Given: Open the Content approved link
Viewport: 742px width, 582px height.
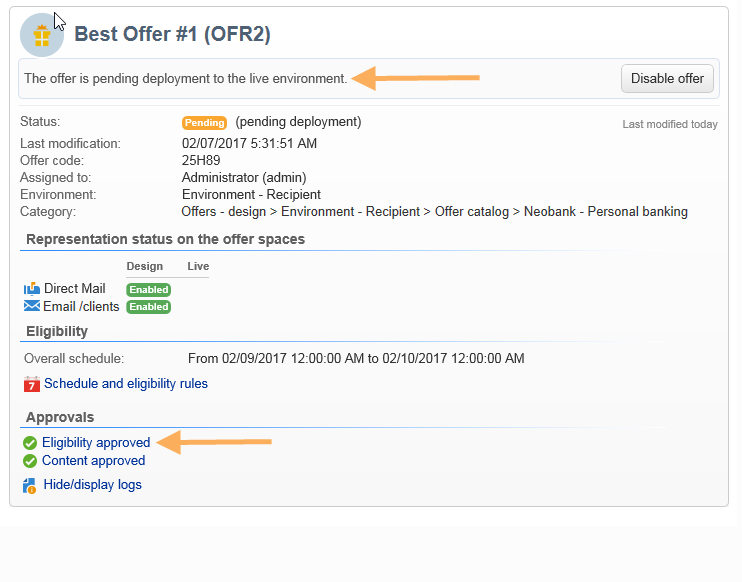Looking at the screenshot, I should 93,460.
